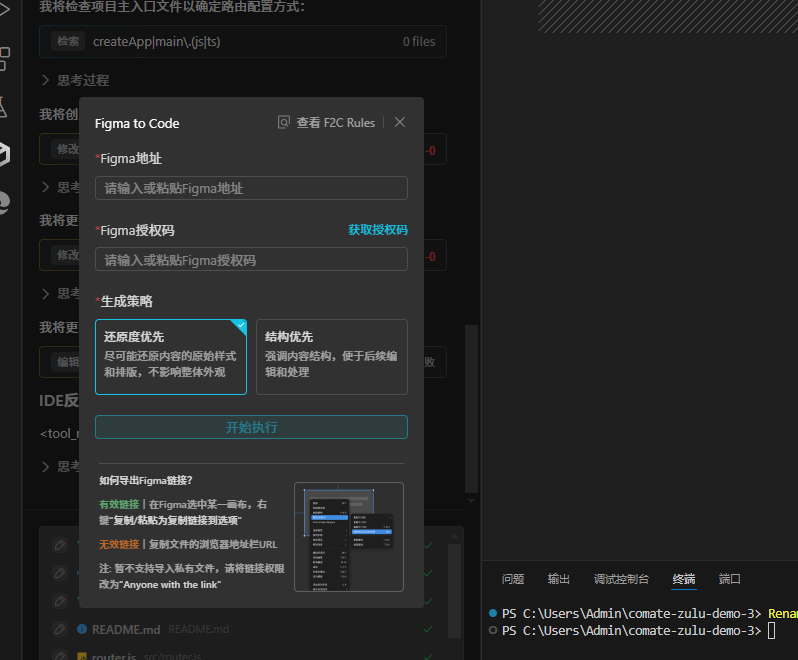Switch to the 输出 panel tab
Viewport: 798px width, 660px height.
pos(558,579)
